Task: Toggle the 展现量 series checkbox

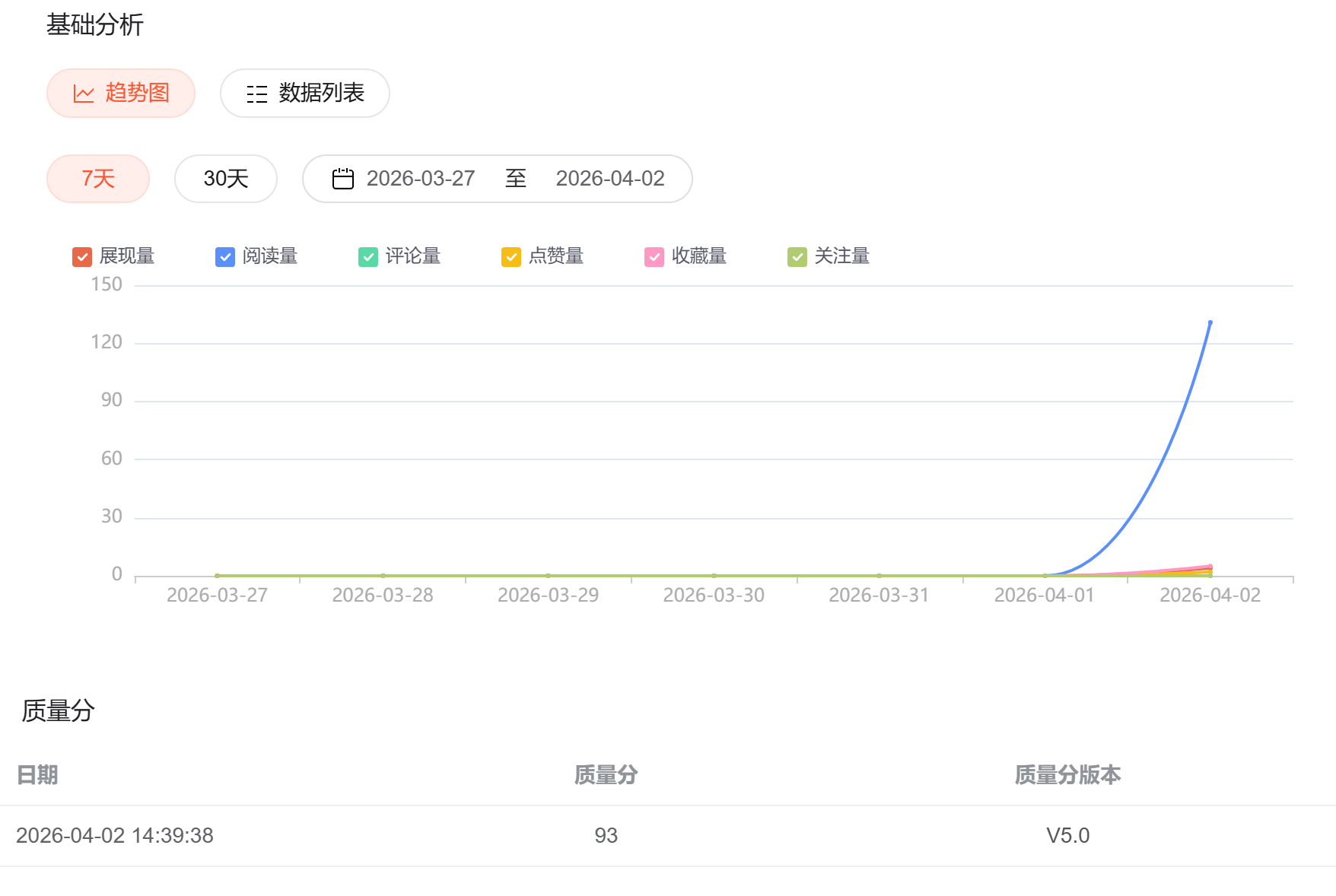Action: 82,257
